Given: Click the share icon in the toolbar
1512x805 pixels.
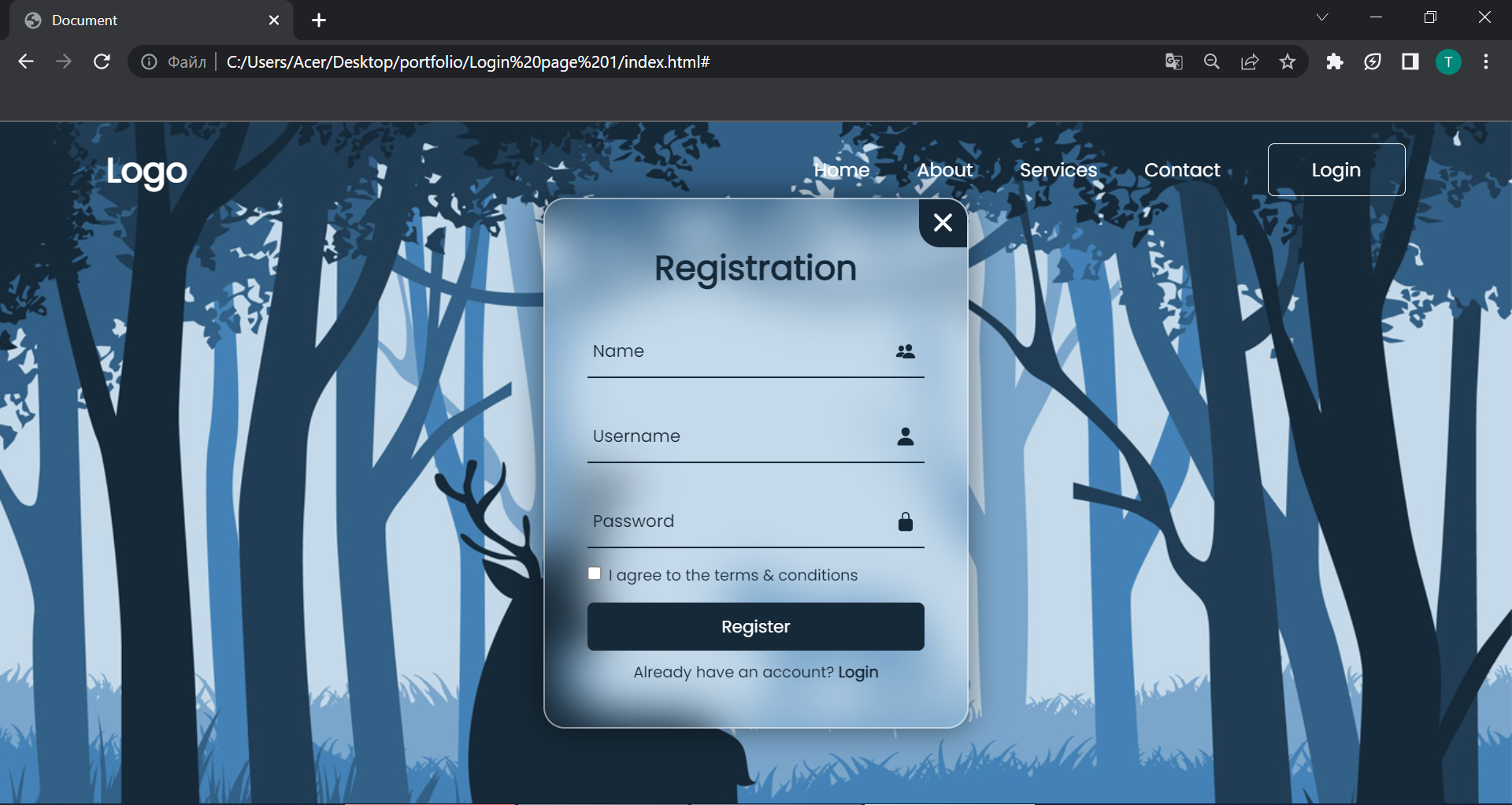Looking at the screenshot, I should click(x=1251, y=61).
